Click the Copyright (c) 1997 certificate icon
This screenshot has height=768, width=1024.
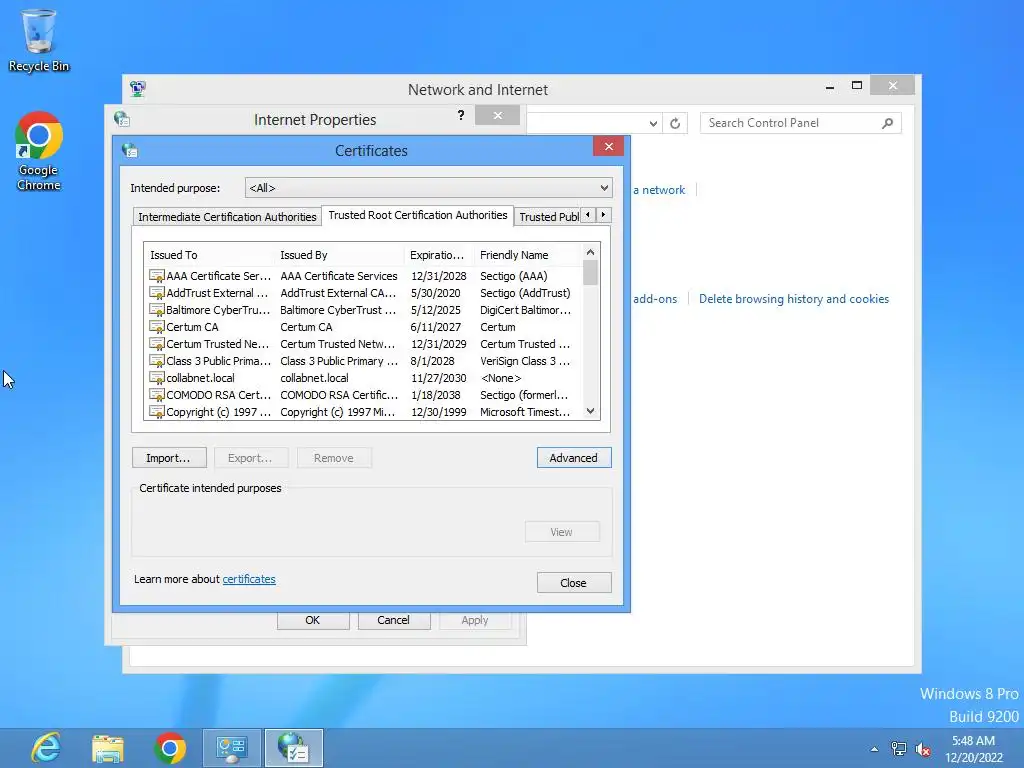pos(157,411)
